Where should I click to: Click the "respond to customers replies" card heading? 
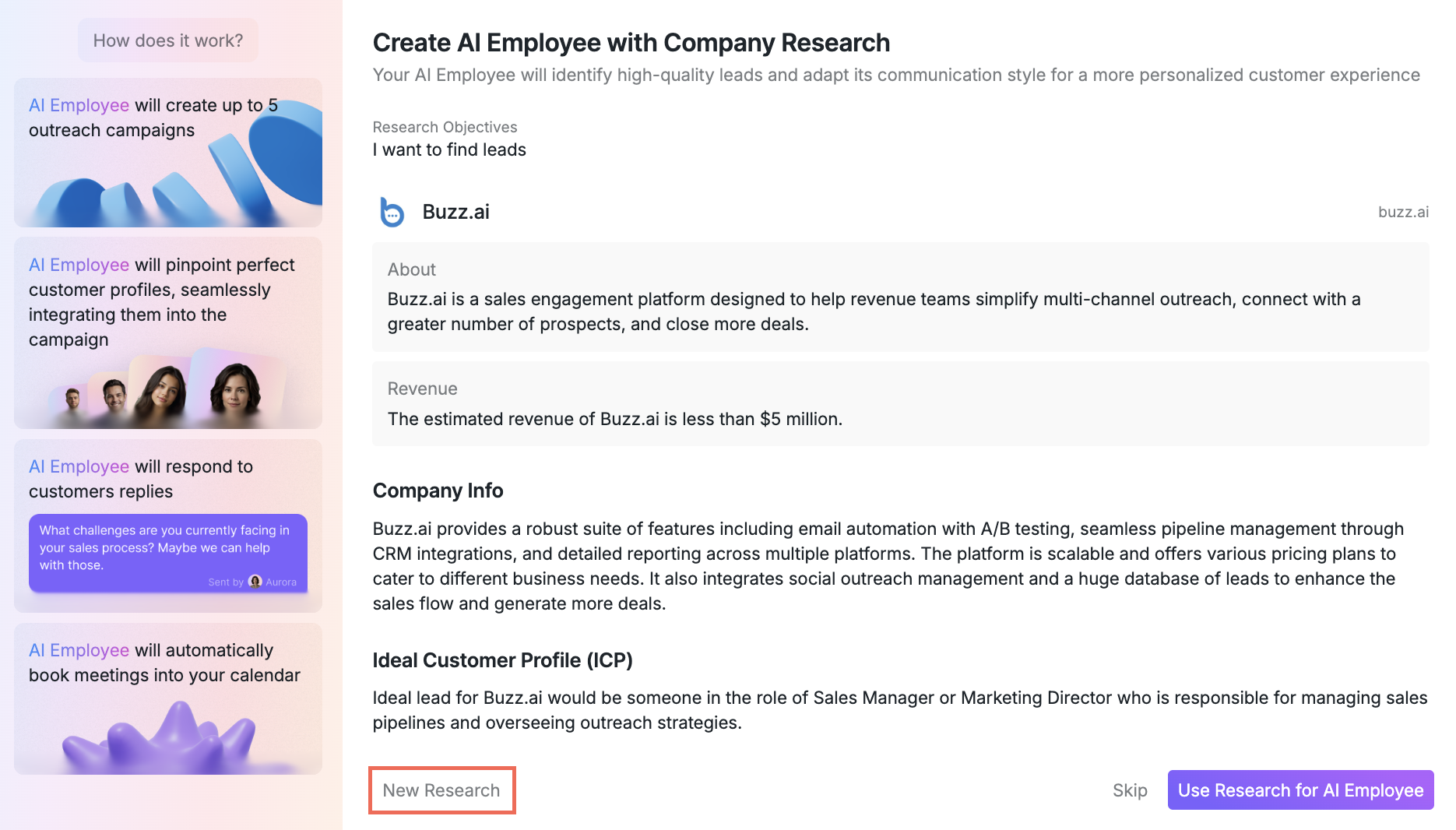pyautogui.click(x=141, y=479)
